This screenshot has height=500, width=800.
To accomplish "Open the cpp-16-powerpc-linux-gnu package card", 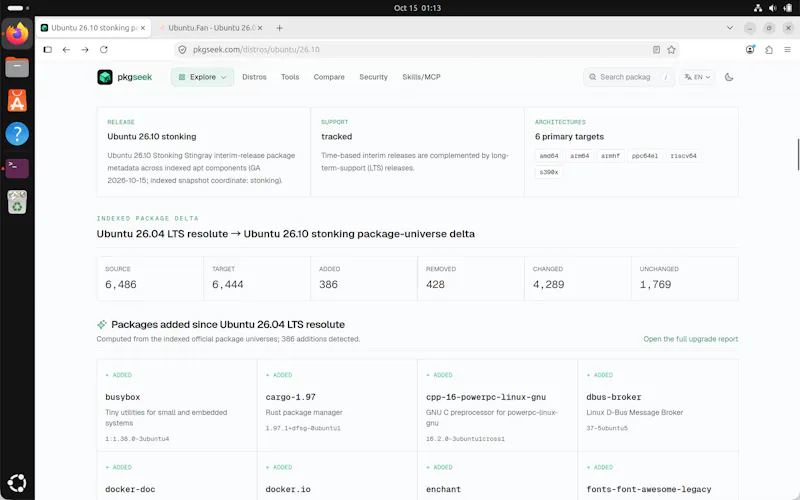I will 497,406.
